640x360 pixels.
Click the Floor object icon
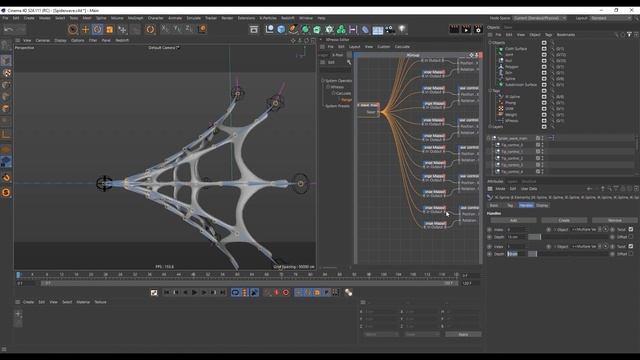tap(378, 29)
